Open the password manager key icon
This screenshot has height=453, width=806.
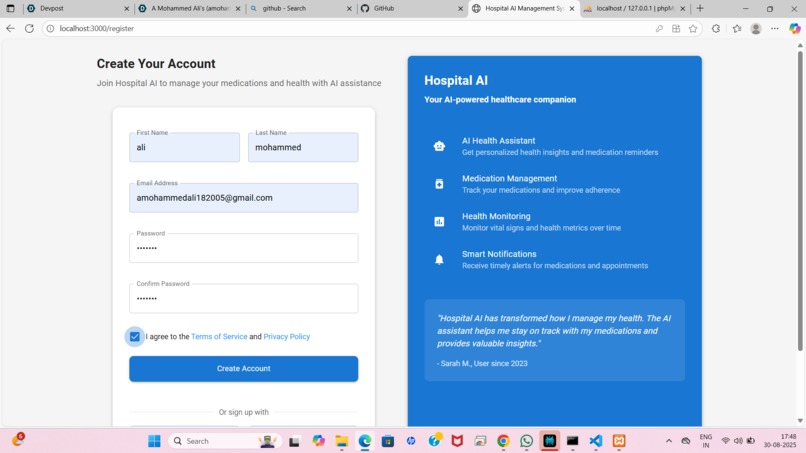click(659, 29)
